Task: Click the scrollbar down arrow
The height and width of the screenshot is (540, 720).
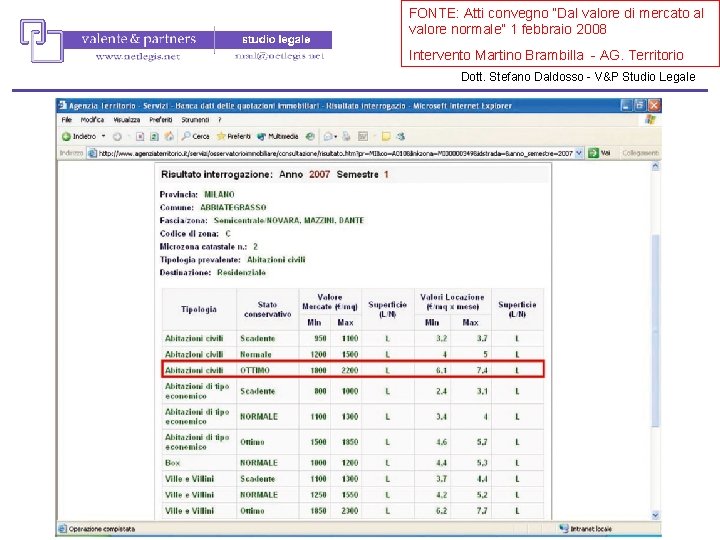Action: coord(655,515)
